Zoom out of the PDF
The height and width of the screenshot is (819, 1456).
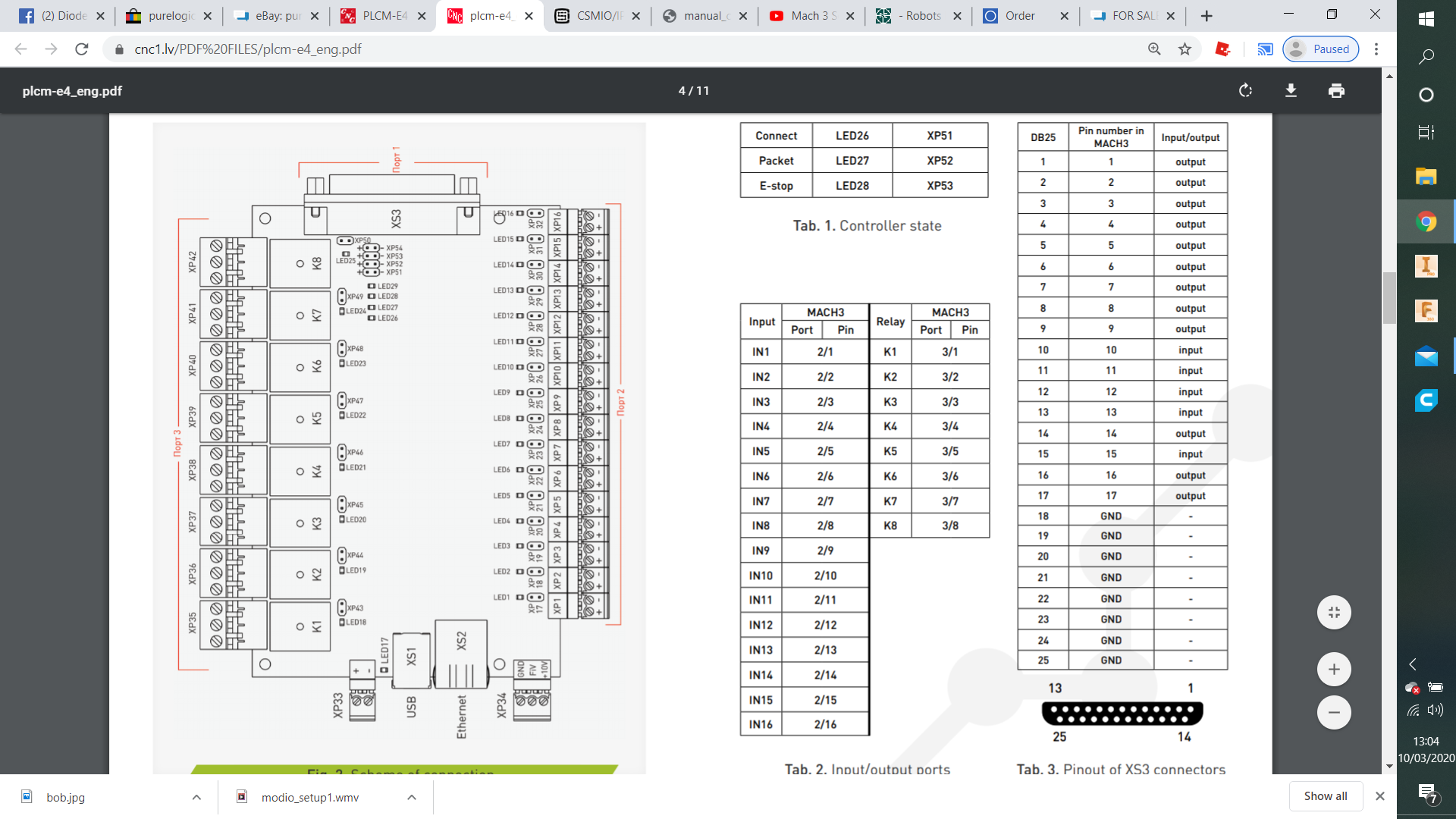[1334, 713]
